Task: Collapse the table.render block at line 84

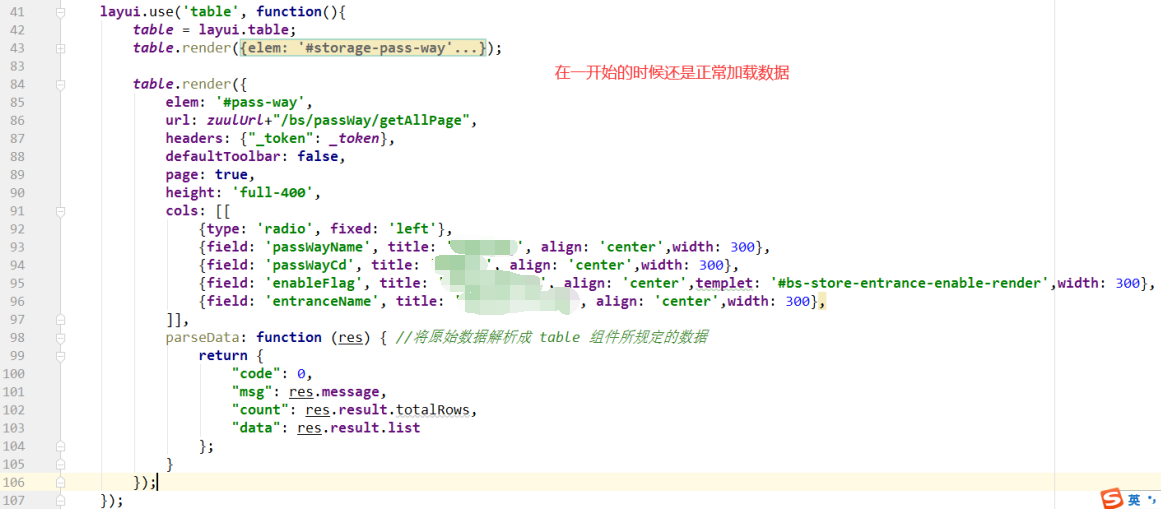Action: pyautogui.click(x=60, y=84)
